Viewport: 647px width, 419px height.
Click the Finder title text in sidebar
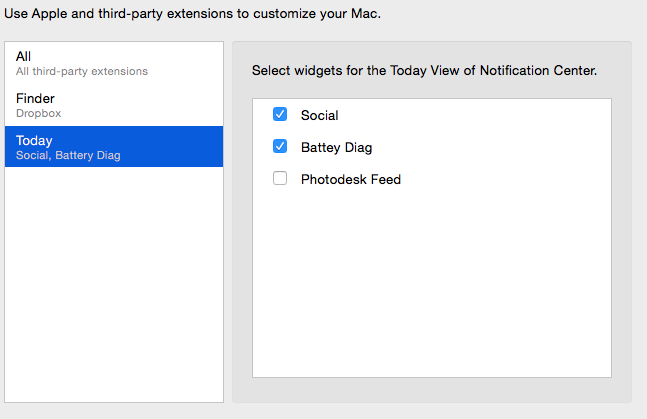click(35, 99)
